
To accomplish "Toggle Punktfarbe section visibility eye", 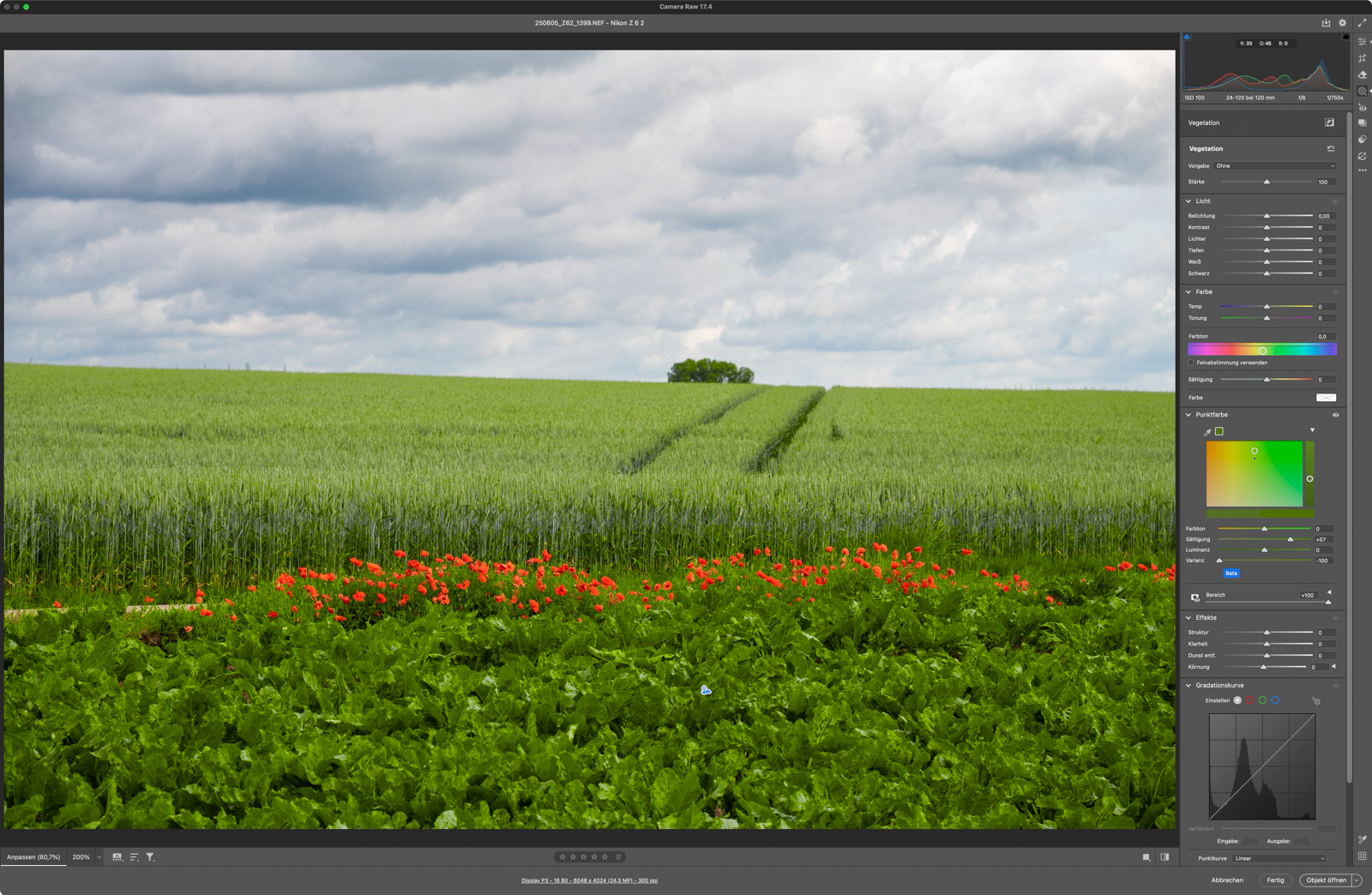I will 1335,415.
